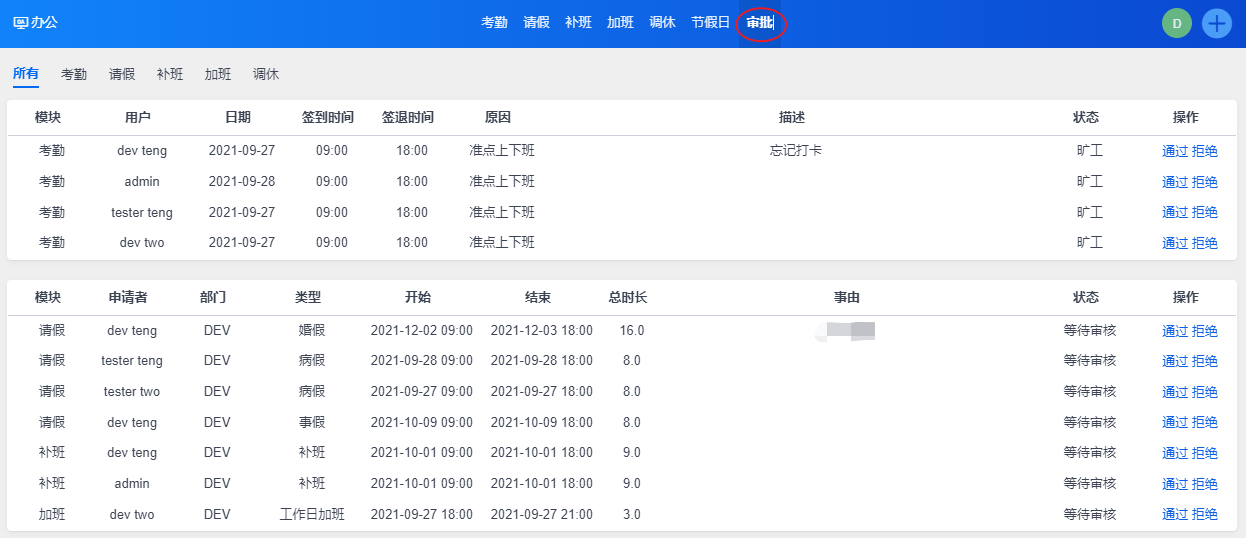Select 加班 in the top navigation bar
Image resolution: width=1246 pixels, height=538 pixels.
pos(620,22)
